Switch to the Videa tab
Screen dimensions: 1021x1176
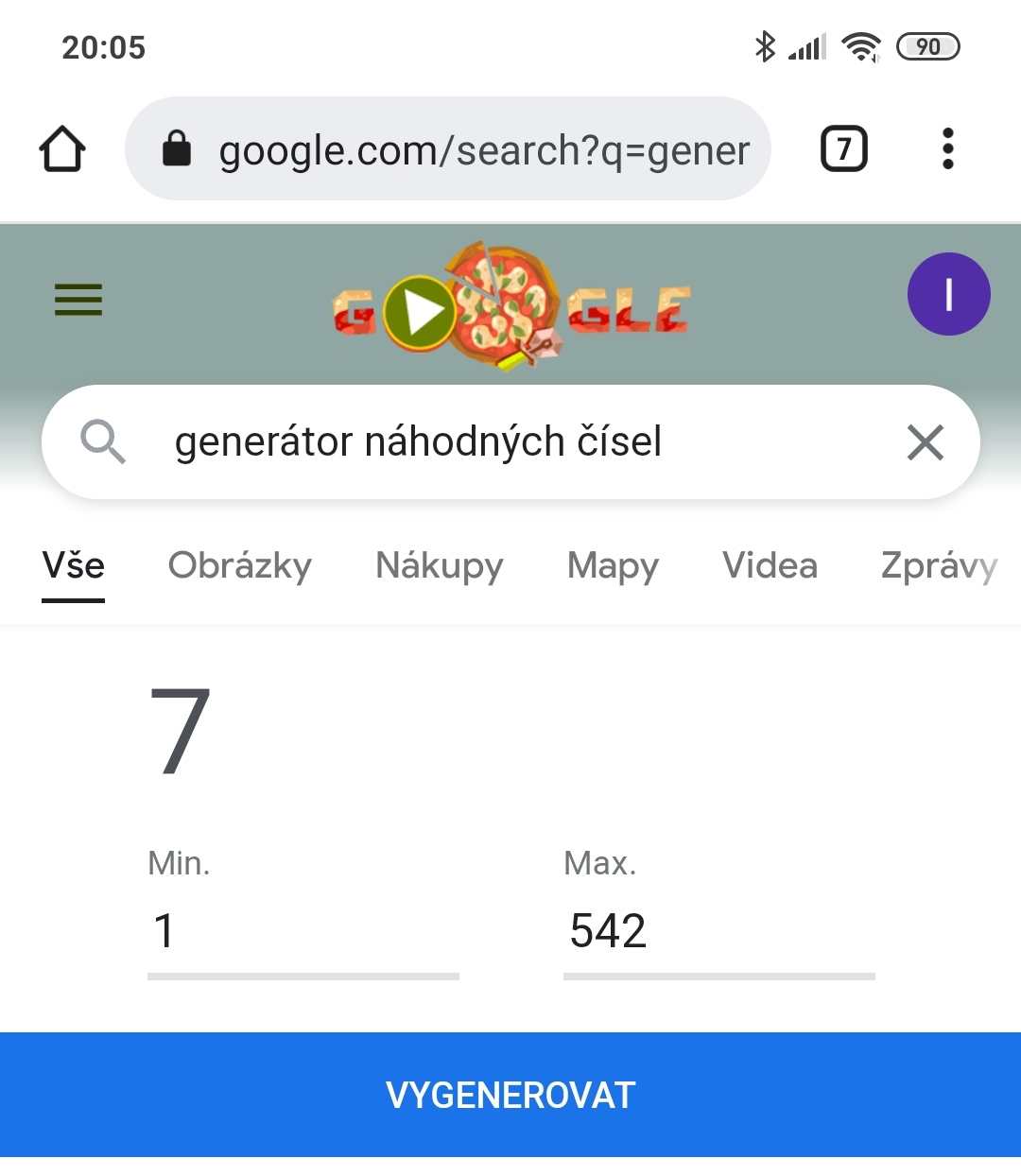770,566
